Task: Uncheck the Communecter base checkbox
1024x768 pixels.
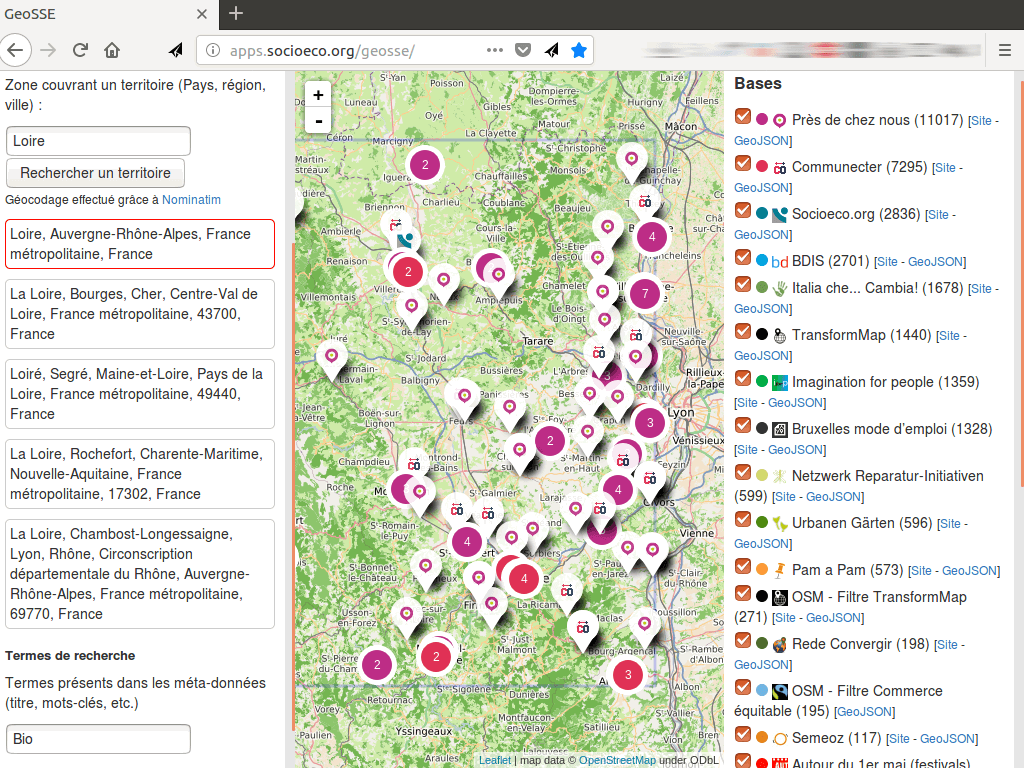Action: 742,166
